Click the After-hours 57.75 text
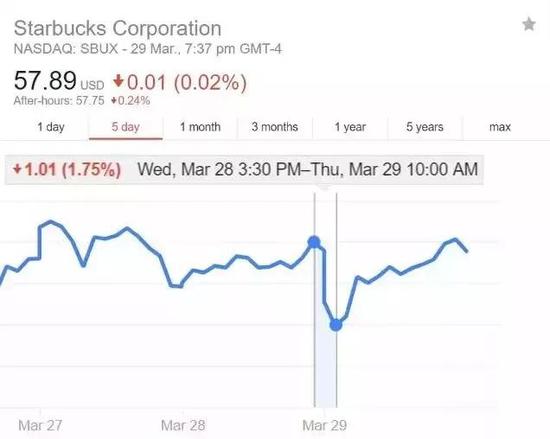Viewport: 550px width, 439px height. (x=59, y=101)
